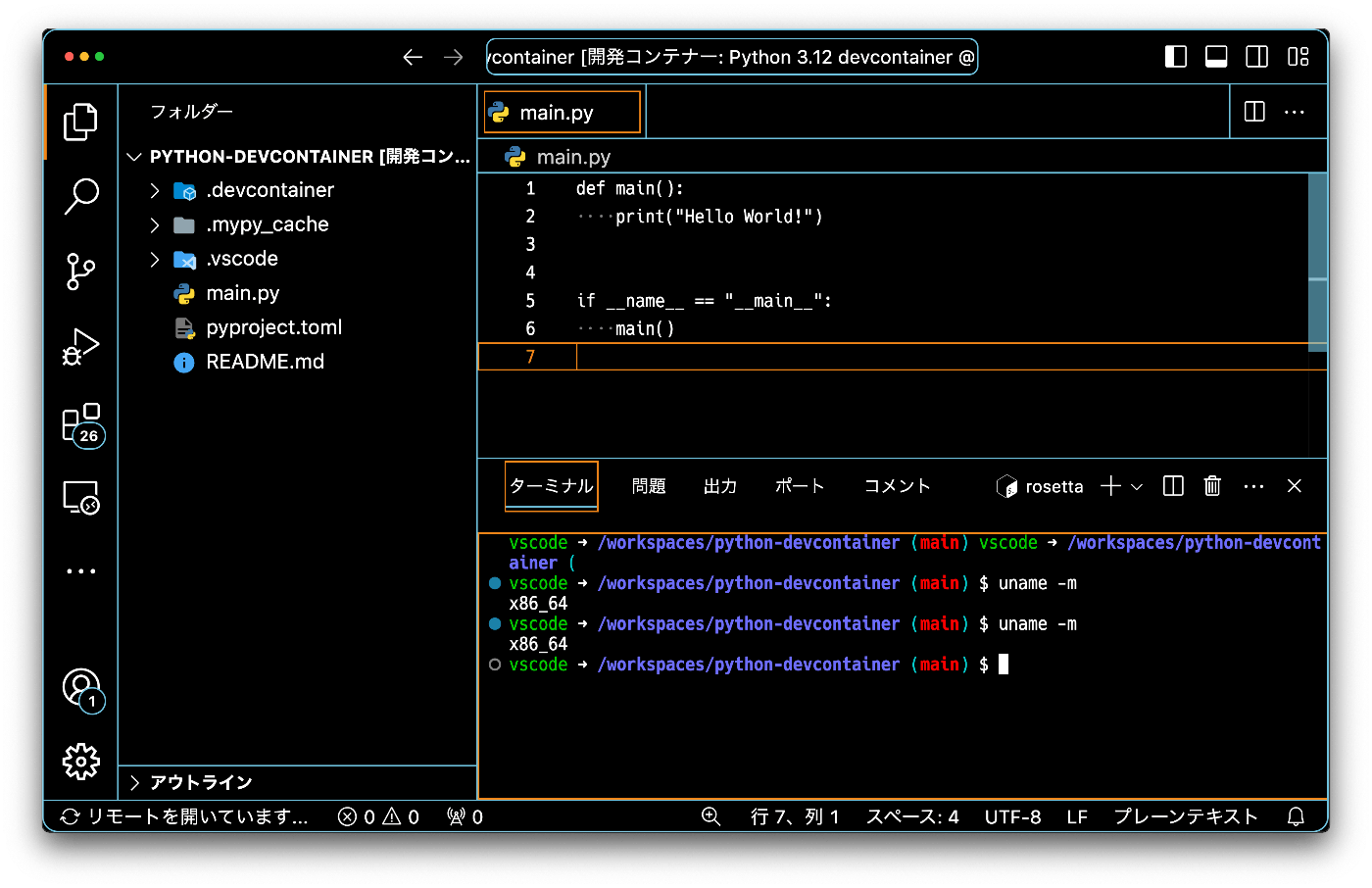Open problems via errors and warnings count
Viewport: 1372px width, 888px height.
[x=378, y=816]
